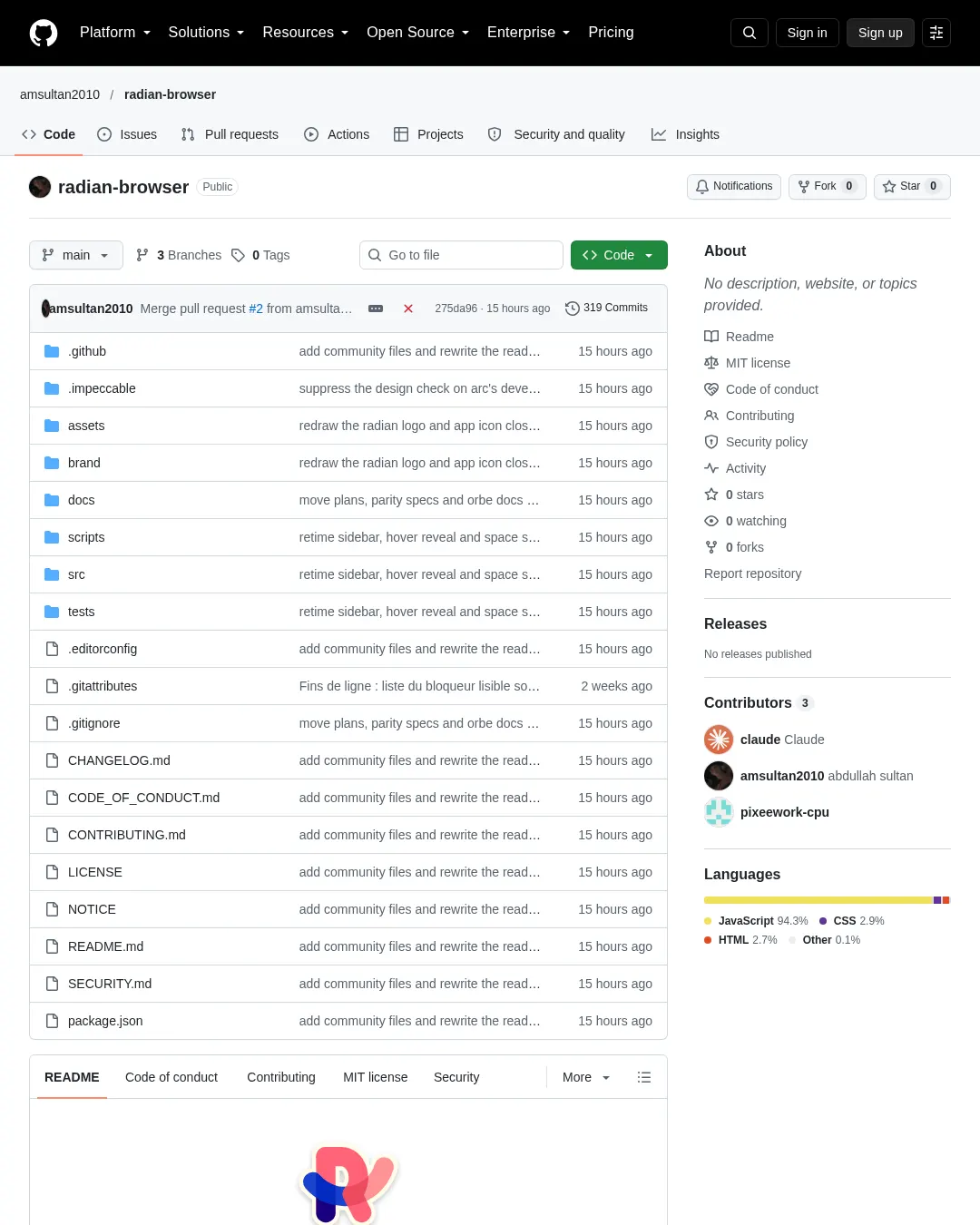The height and width of the screenshot is (1225, 980).
Task: Open the Insights tab
Action: (x=685, y=134)
